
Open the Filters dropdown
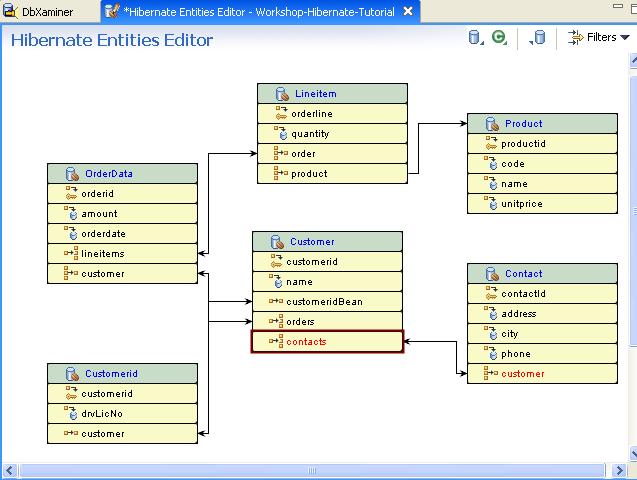(598, 37)
